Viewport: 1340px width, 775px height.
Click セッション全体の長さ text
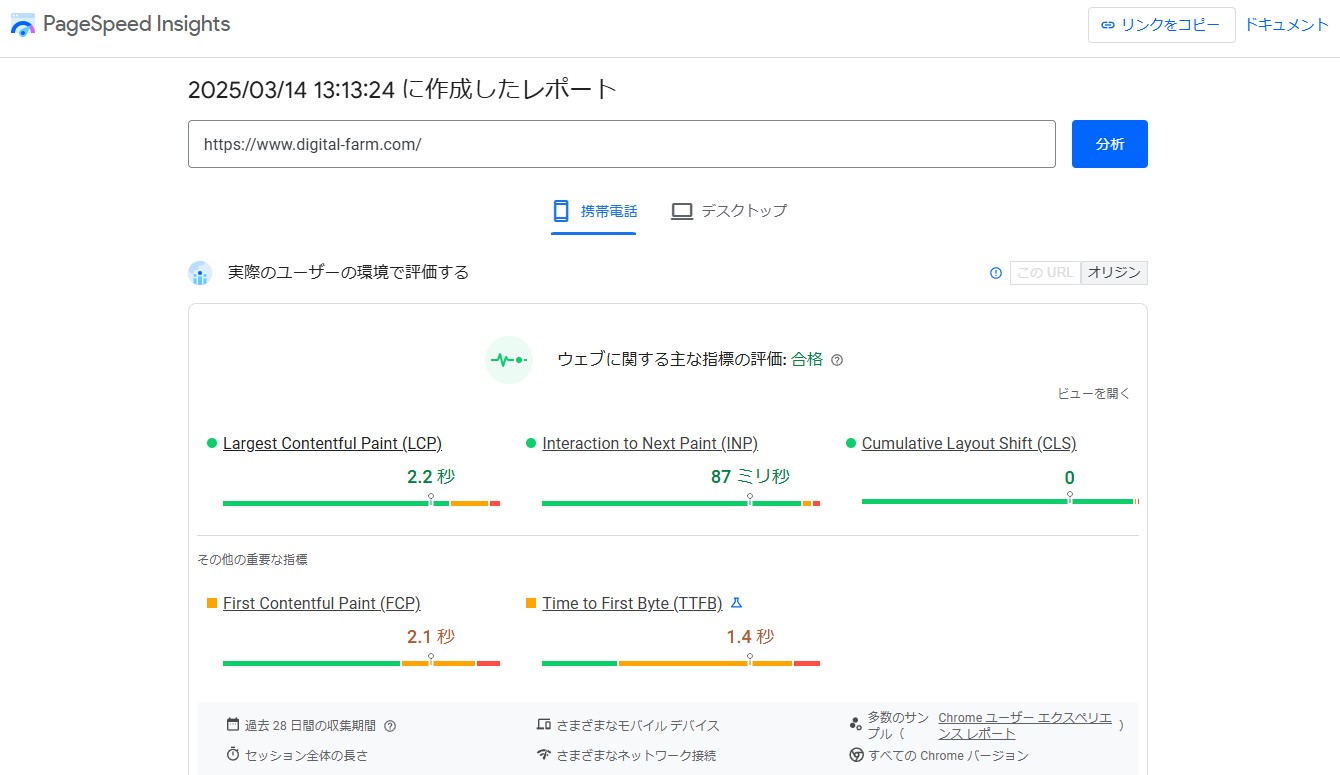pos(306,756)
